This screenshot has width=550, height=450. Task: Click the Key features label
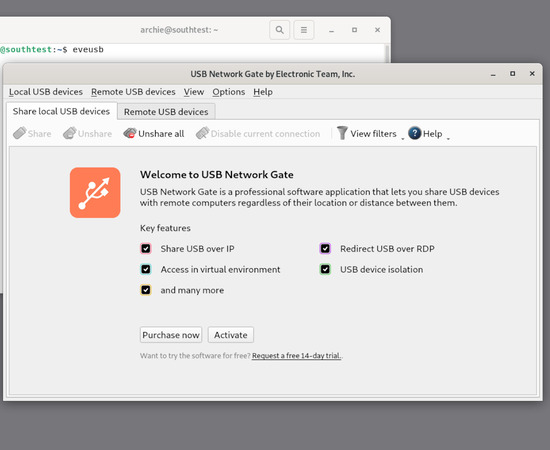click(x=165, y=228)
